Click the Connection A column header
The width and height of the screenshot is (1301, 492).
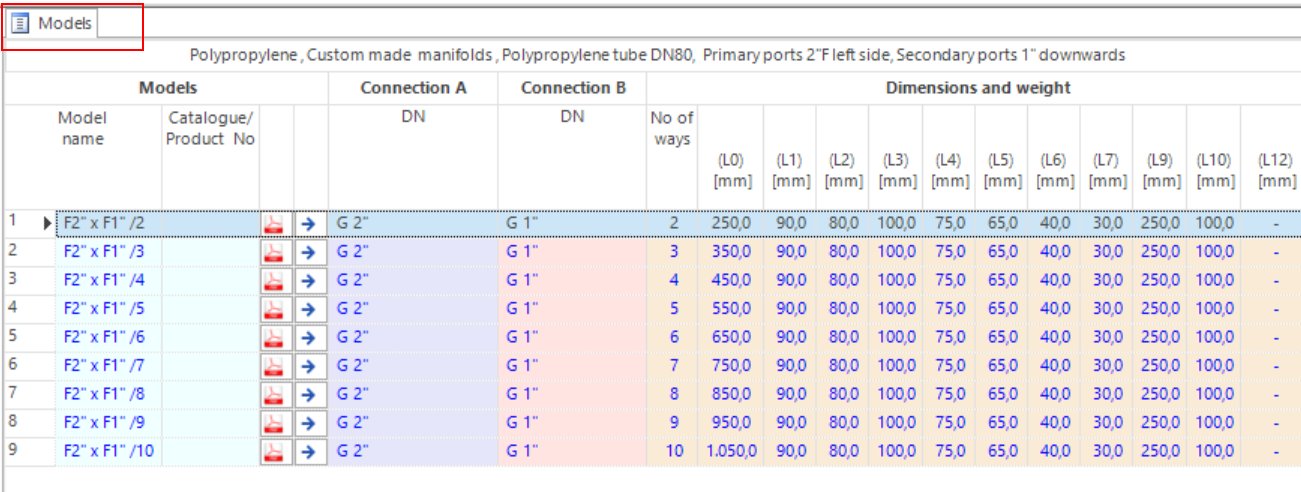[413, 88]
